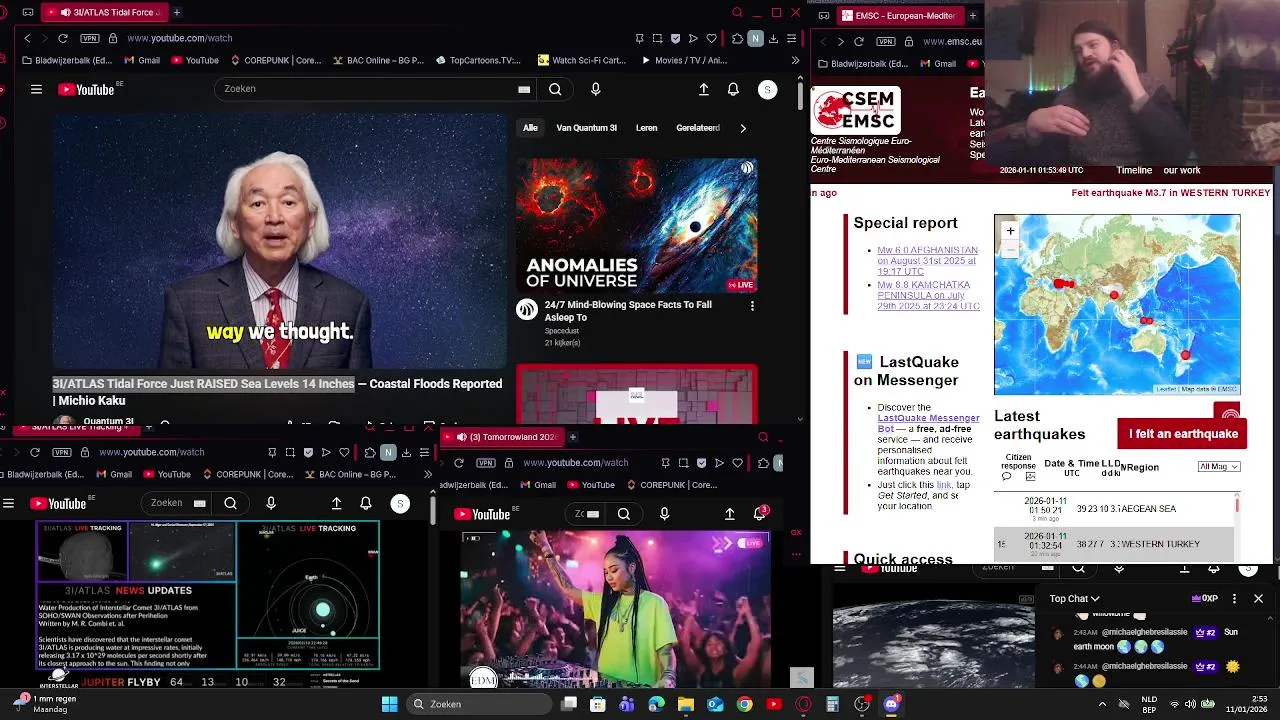Select the Gerelateerd filter chip
1280x720 pixels.
(698, 128)
